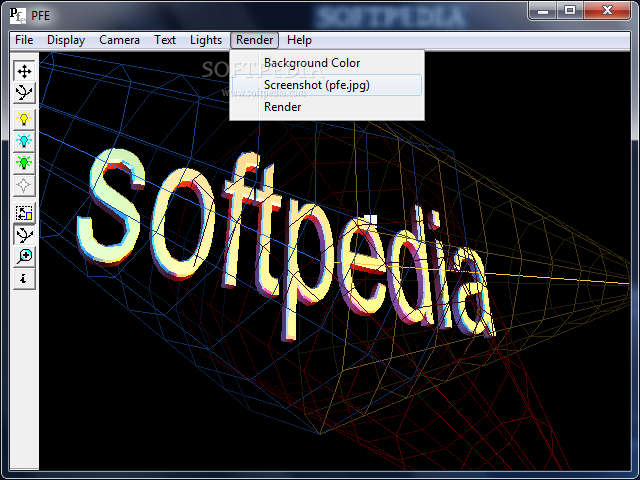
Task: Open the Lights menu
Action: pyautogui.click(x=206, y=40)
